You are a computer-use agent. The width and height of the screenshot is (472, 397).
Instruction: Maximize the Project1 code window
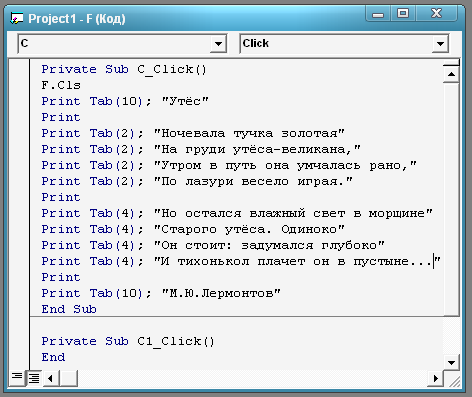pos(403,14)
